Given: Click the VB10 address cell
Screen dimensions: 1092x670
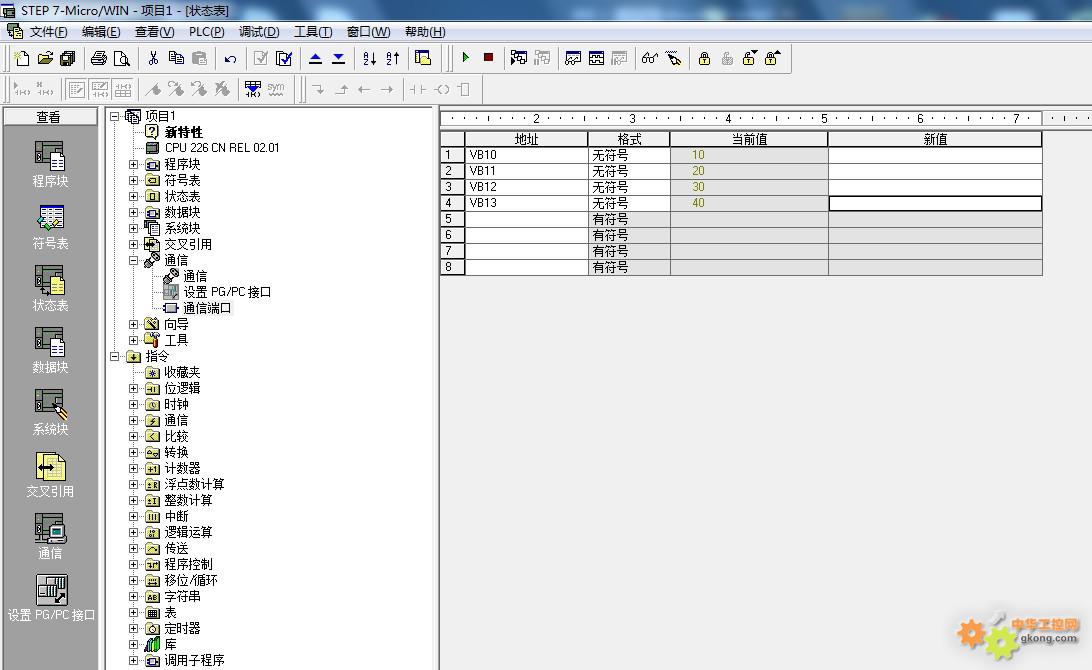Looking at the screenshot, I should tap(526, 155).
